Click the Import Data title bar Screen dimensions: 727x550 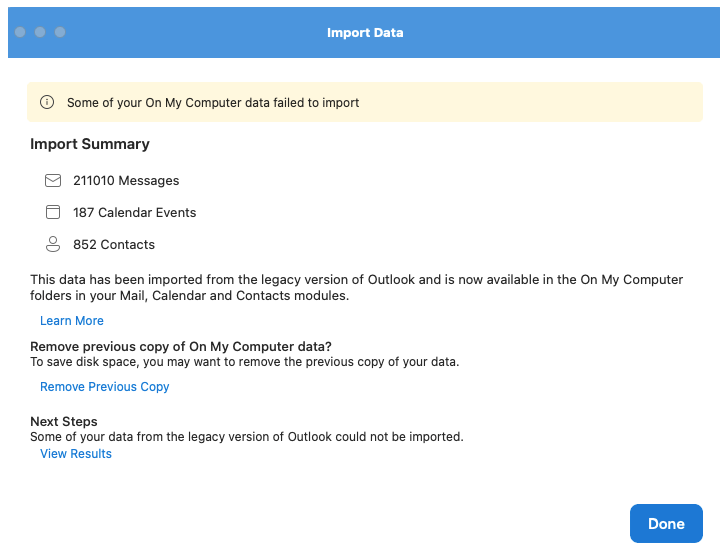point(365,33)
